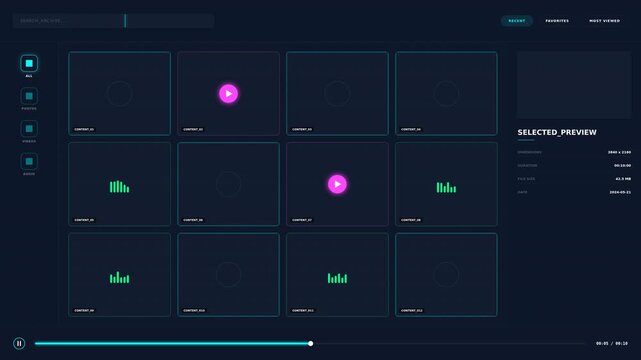This screenshot has width=641, height=360.
Task: Click the playback progress slider handle
Action: click(311, 344)
